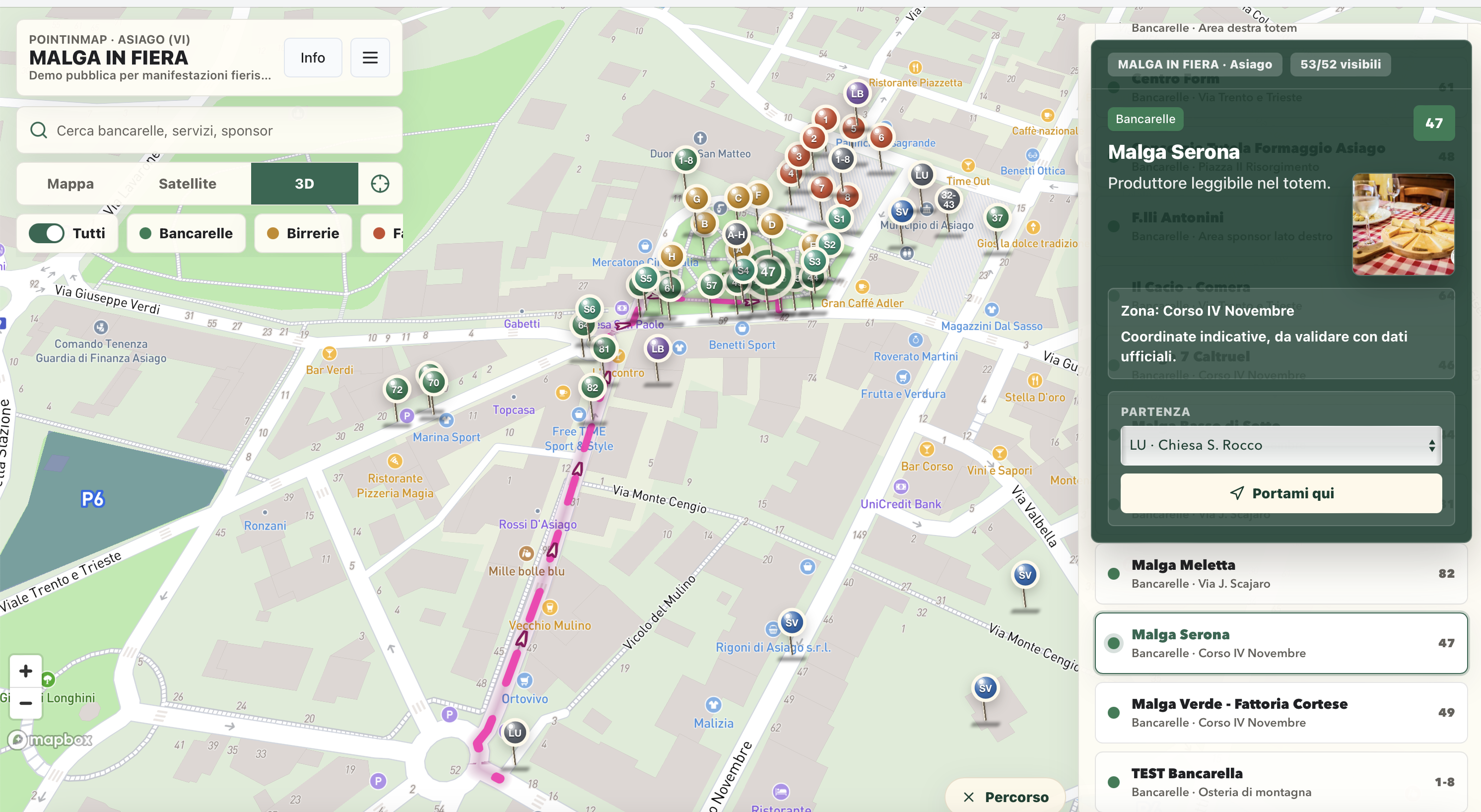Switch to the Mappa view tab

[x=70, y=184]
